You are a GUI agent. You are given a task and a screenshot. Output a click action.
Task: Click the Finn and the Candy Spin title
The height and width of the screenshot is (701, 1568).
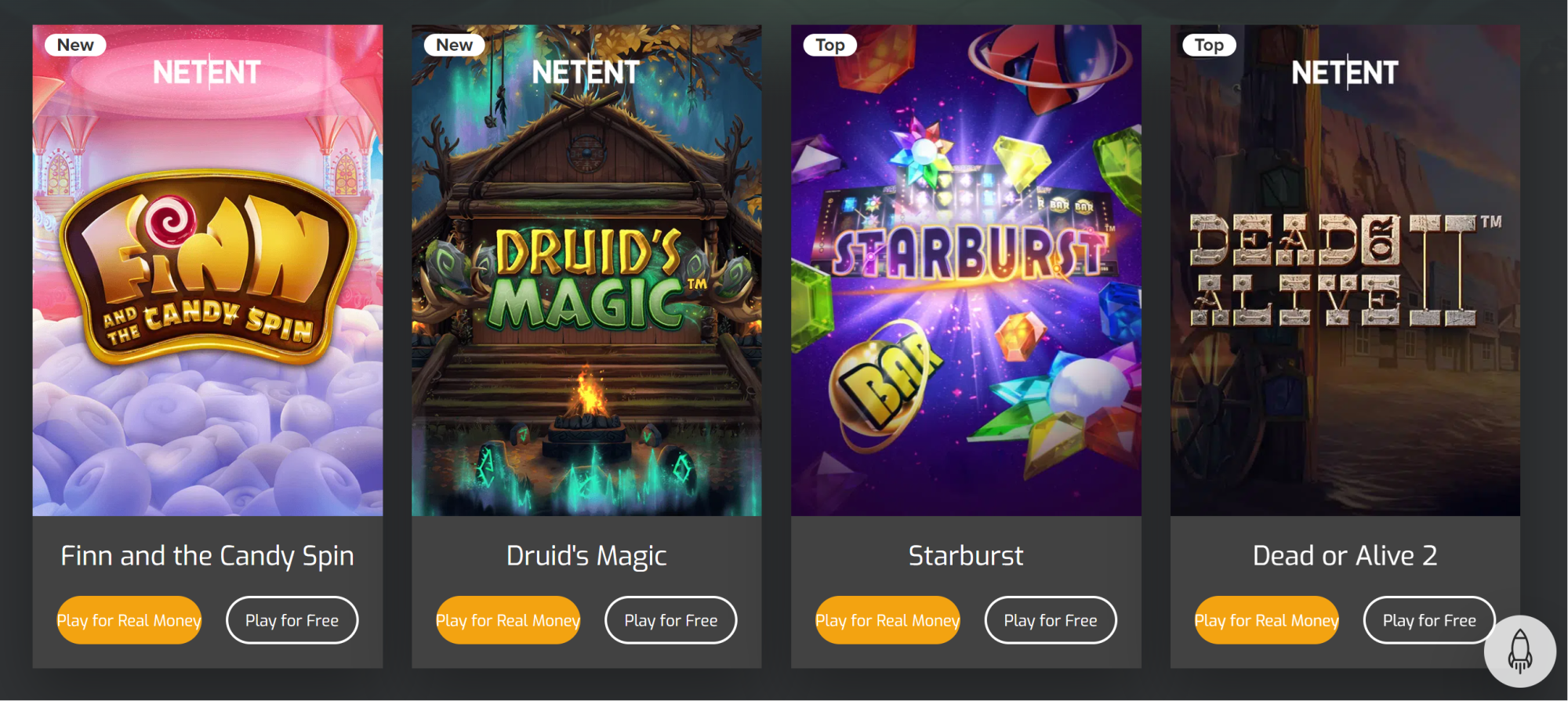pyautogui.click(x=208, y=556)
